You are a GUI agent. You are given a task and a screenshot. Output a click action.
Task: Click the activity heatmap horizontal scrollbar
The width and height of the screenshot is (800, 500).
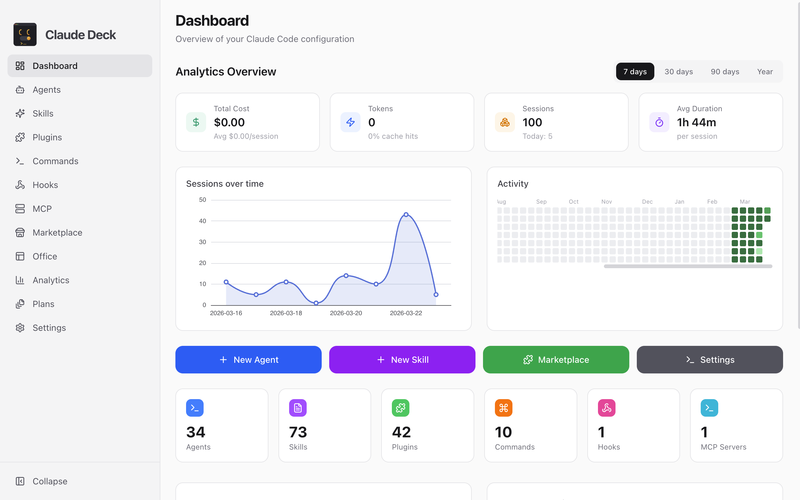pos(688,266)
